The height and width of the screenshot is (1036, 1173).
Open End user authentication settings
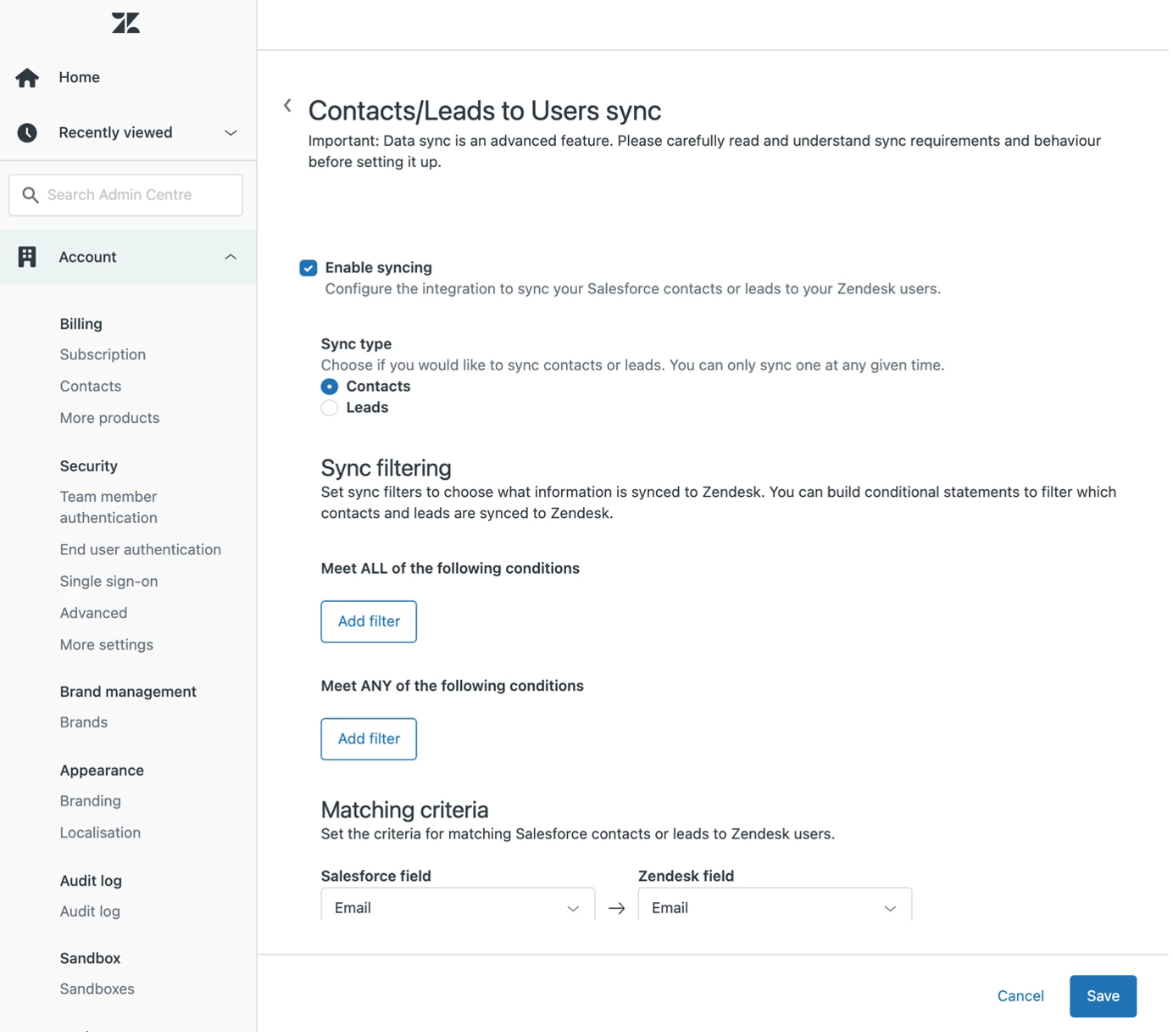coord(141,551)
